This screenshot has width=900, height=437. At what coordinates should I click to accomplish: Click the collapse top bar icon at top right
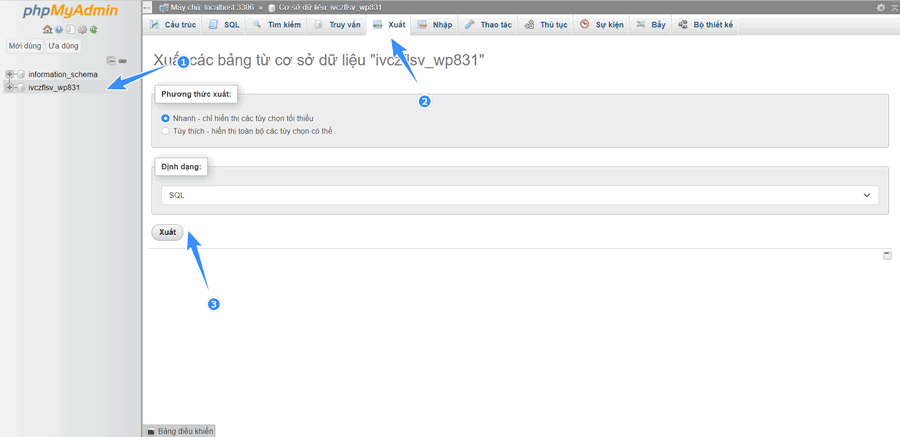(x=894, y=7)
